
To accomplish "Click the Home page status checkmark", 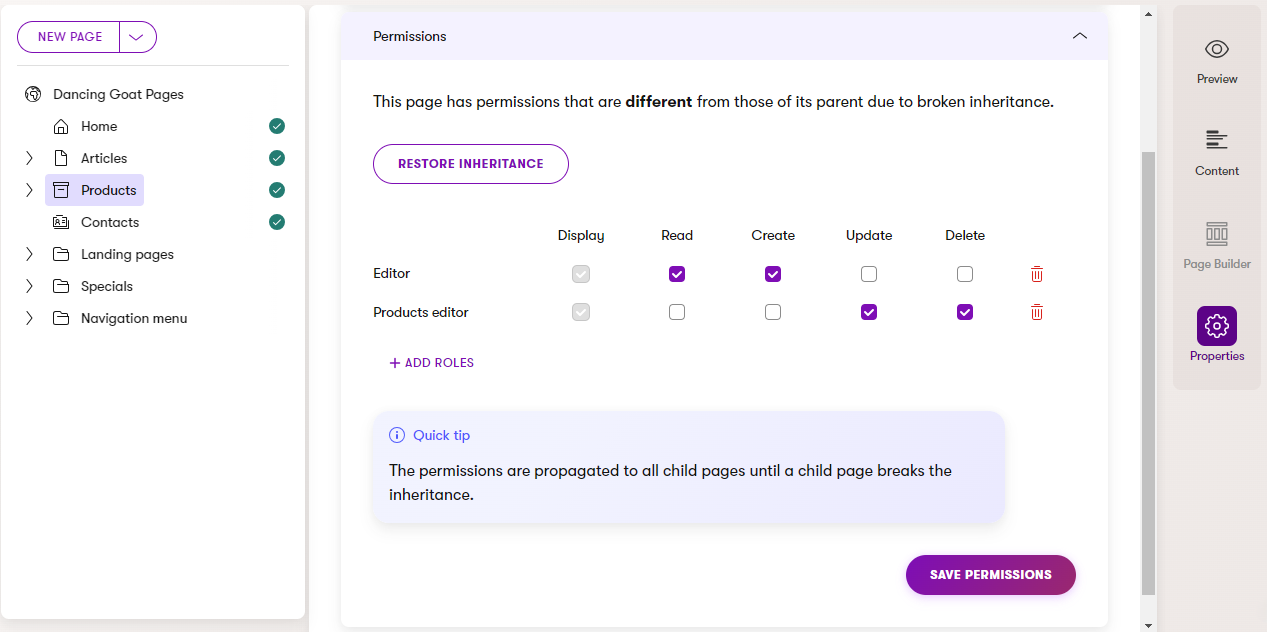I will coord(277,126).
